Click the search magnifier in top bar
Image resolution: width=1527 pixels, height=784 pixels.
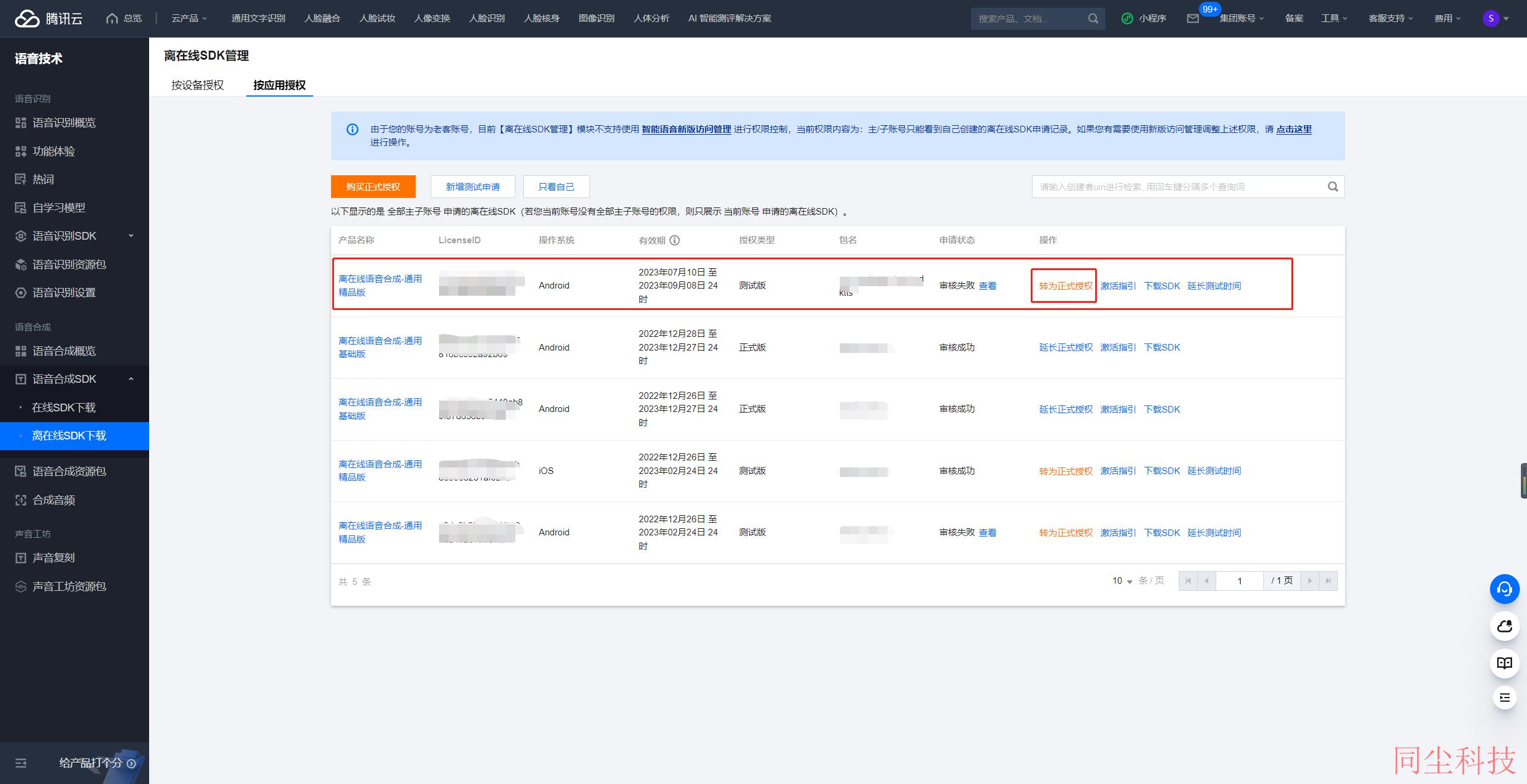click(1093, 18)
